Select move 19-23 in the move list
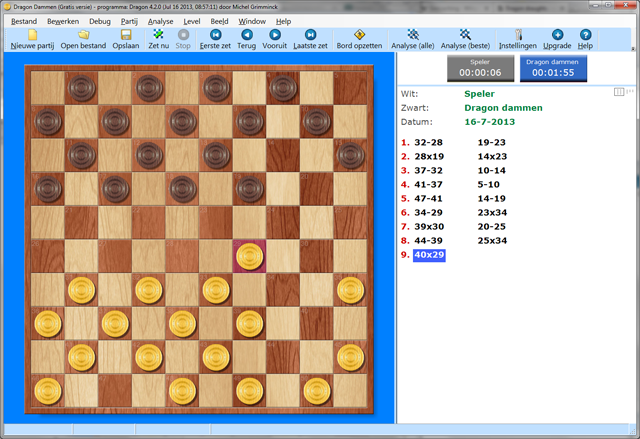 (491, 142)
